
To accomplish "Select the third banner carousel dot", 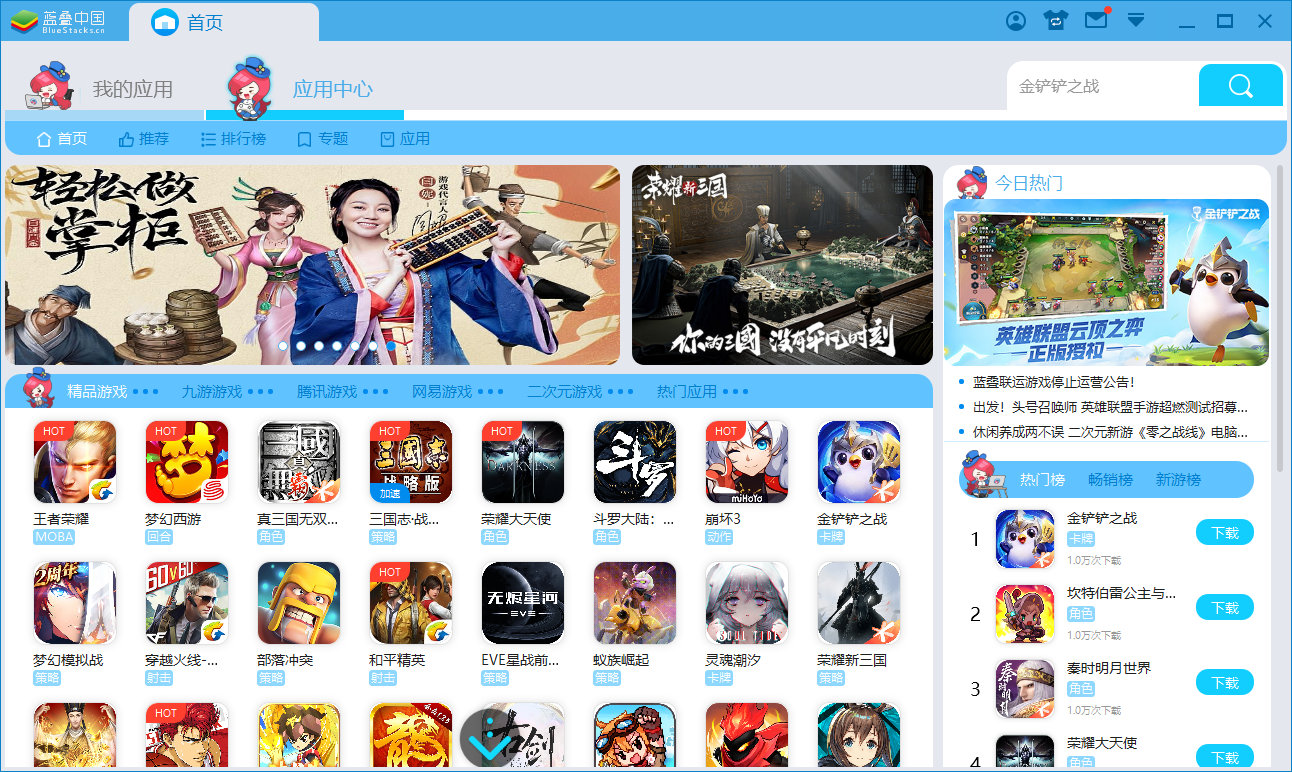I will click(x=319, y=346).
